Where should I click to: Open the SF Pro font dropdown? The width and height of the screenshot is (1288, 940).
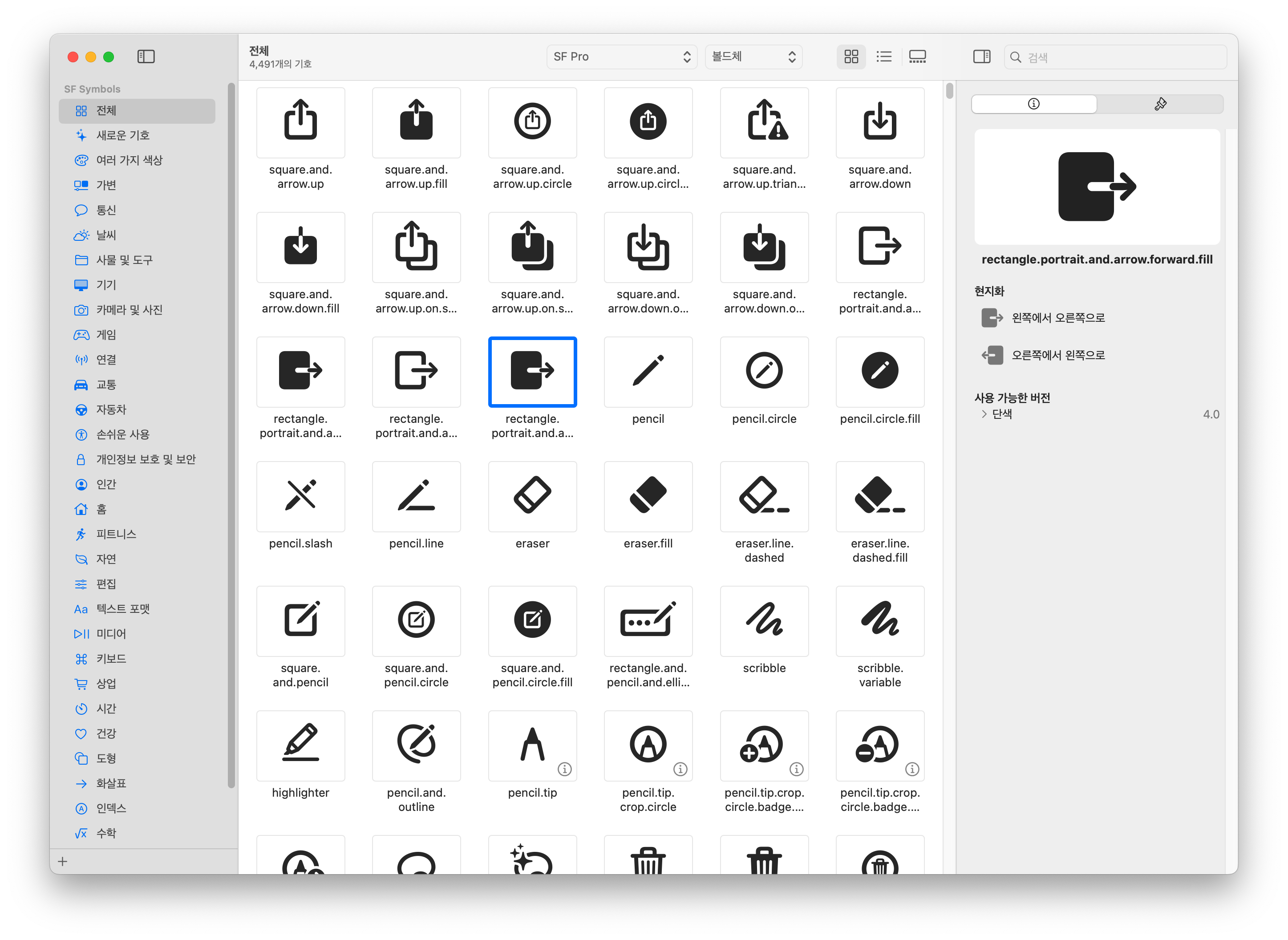coord(621,57)
